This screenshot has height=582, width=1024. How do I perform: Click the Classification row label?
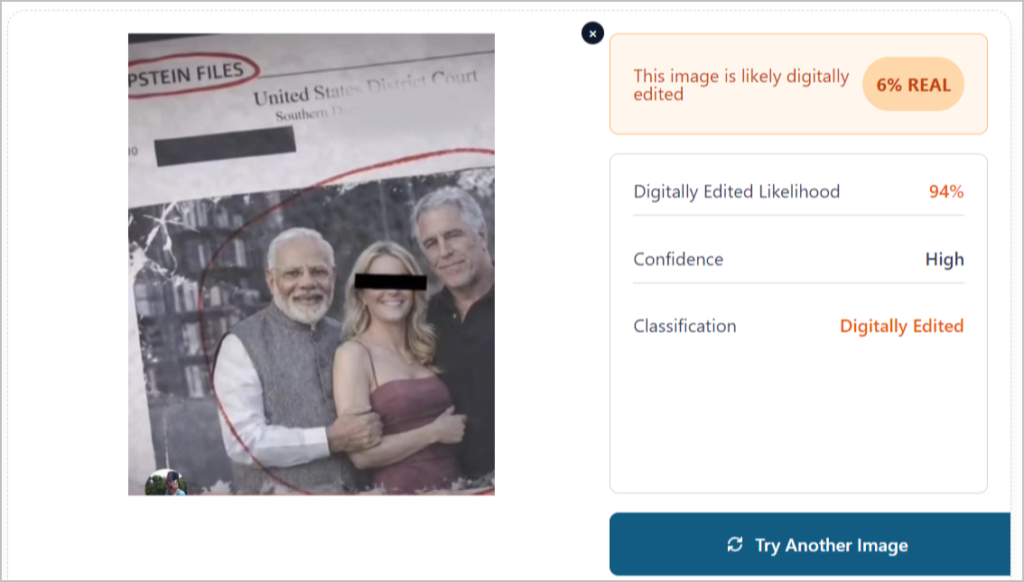[684, 326]
